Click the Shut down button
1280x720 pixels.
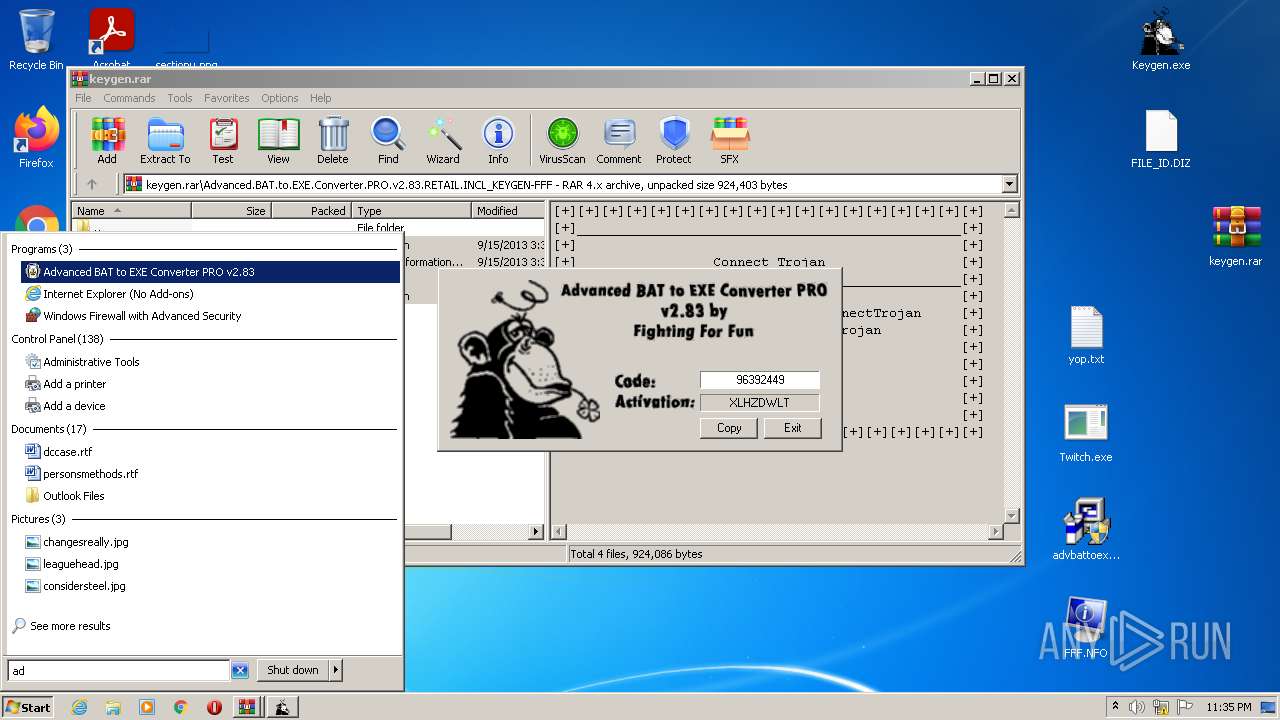point(293,670)
